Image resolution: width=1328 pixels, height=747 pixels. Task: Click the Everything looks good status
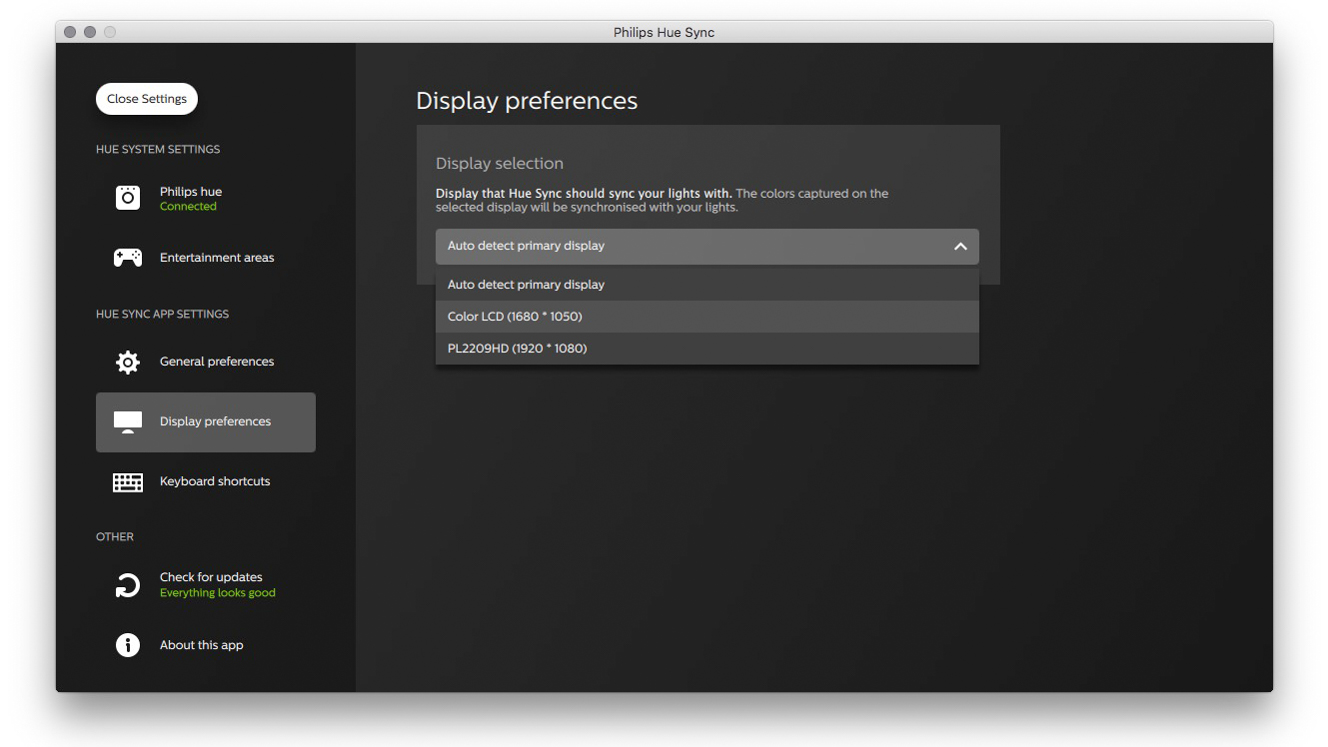pyautogui.click(x=217, y=593)
